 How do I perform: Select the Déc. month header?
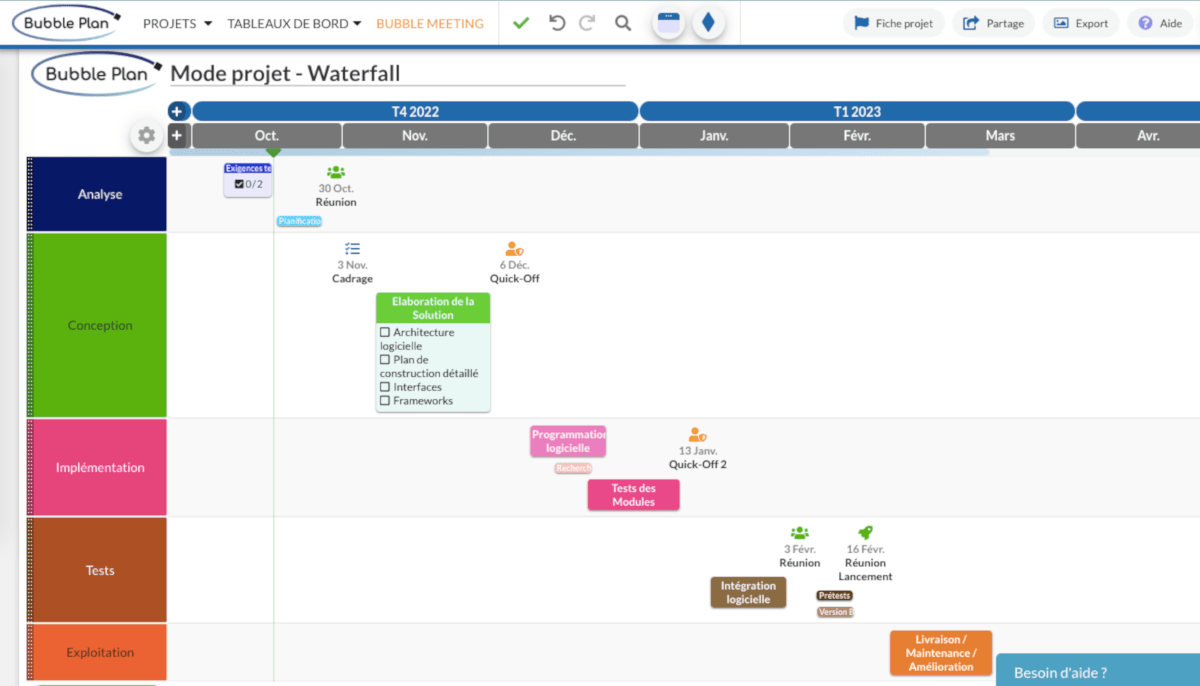(x=563, y=136)
